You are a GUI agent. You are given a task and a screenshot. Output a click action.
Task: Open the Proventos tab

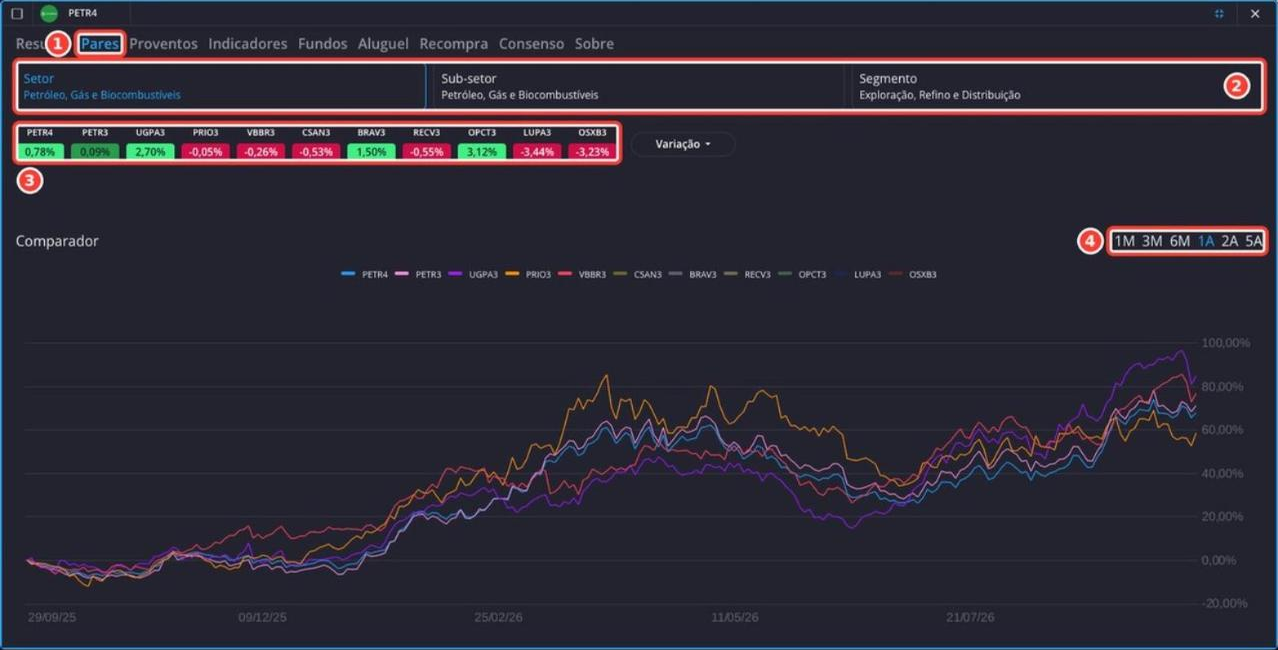(163, 44)
